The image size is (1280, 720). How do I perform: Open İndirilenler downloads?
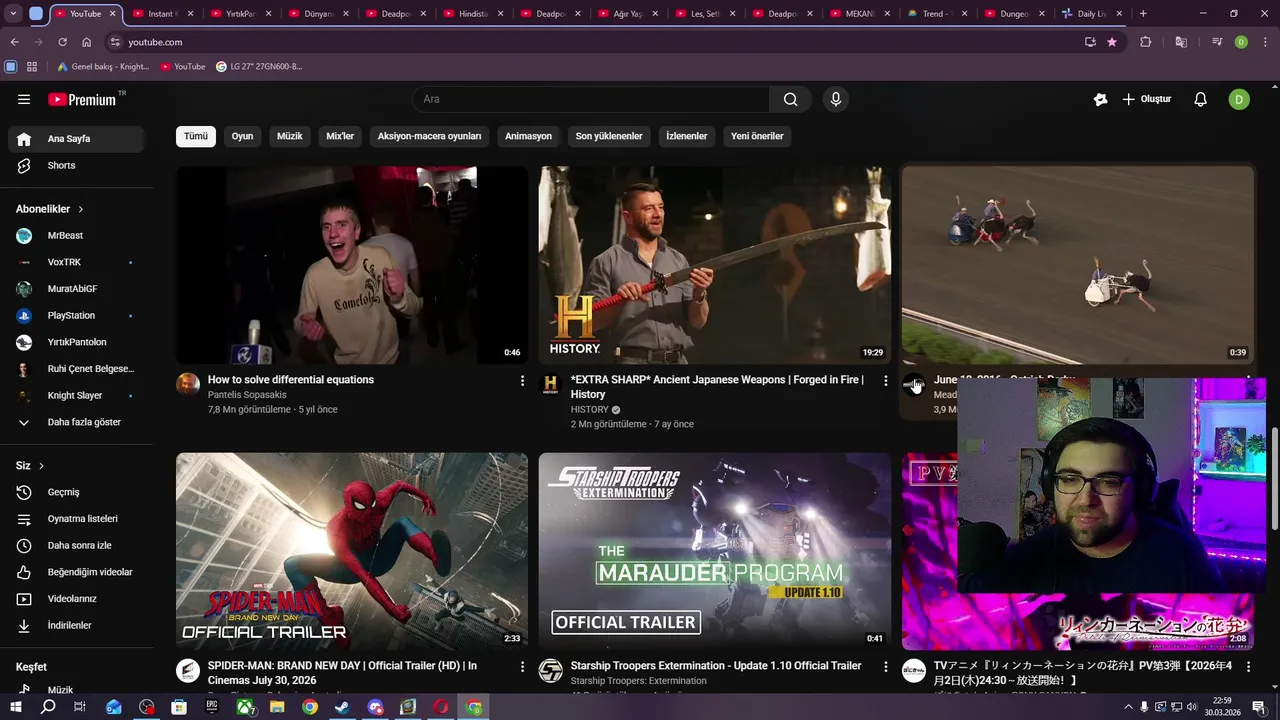point(76,625)
